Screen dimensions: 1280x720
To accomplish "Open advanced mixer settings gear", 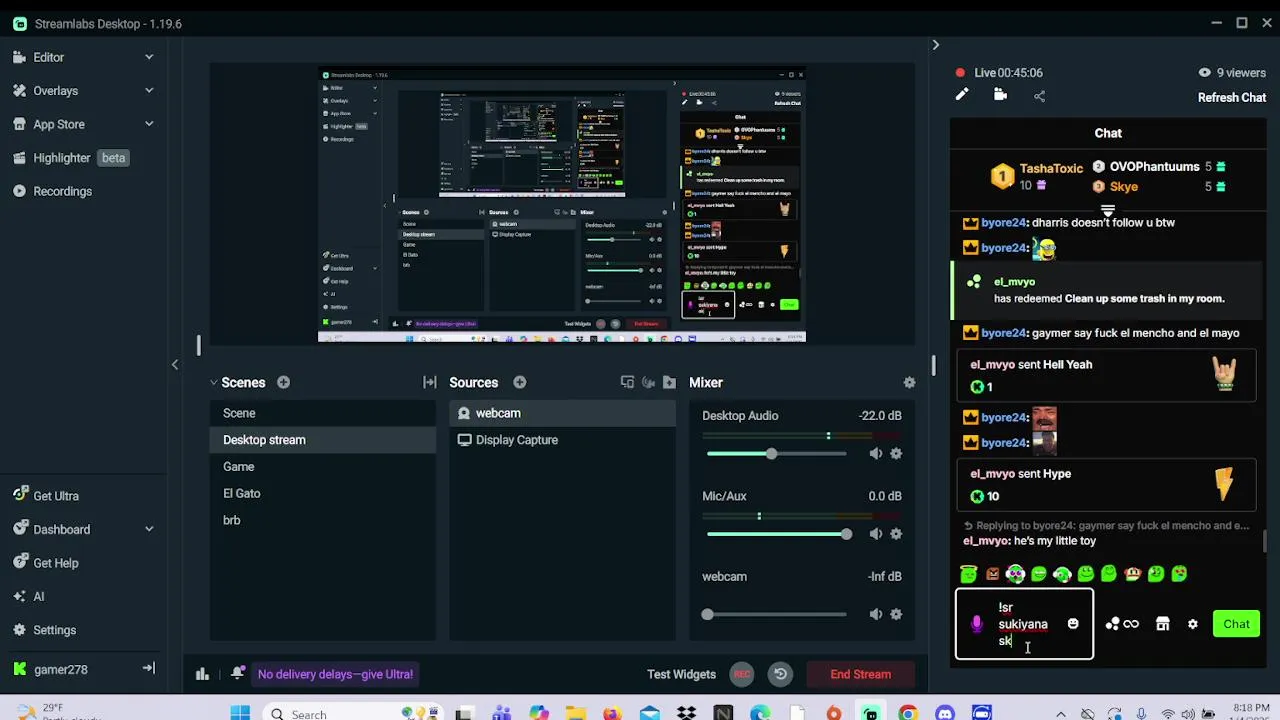I will 909,382.
